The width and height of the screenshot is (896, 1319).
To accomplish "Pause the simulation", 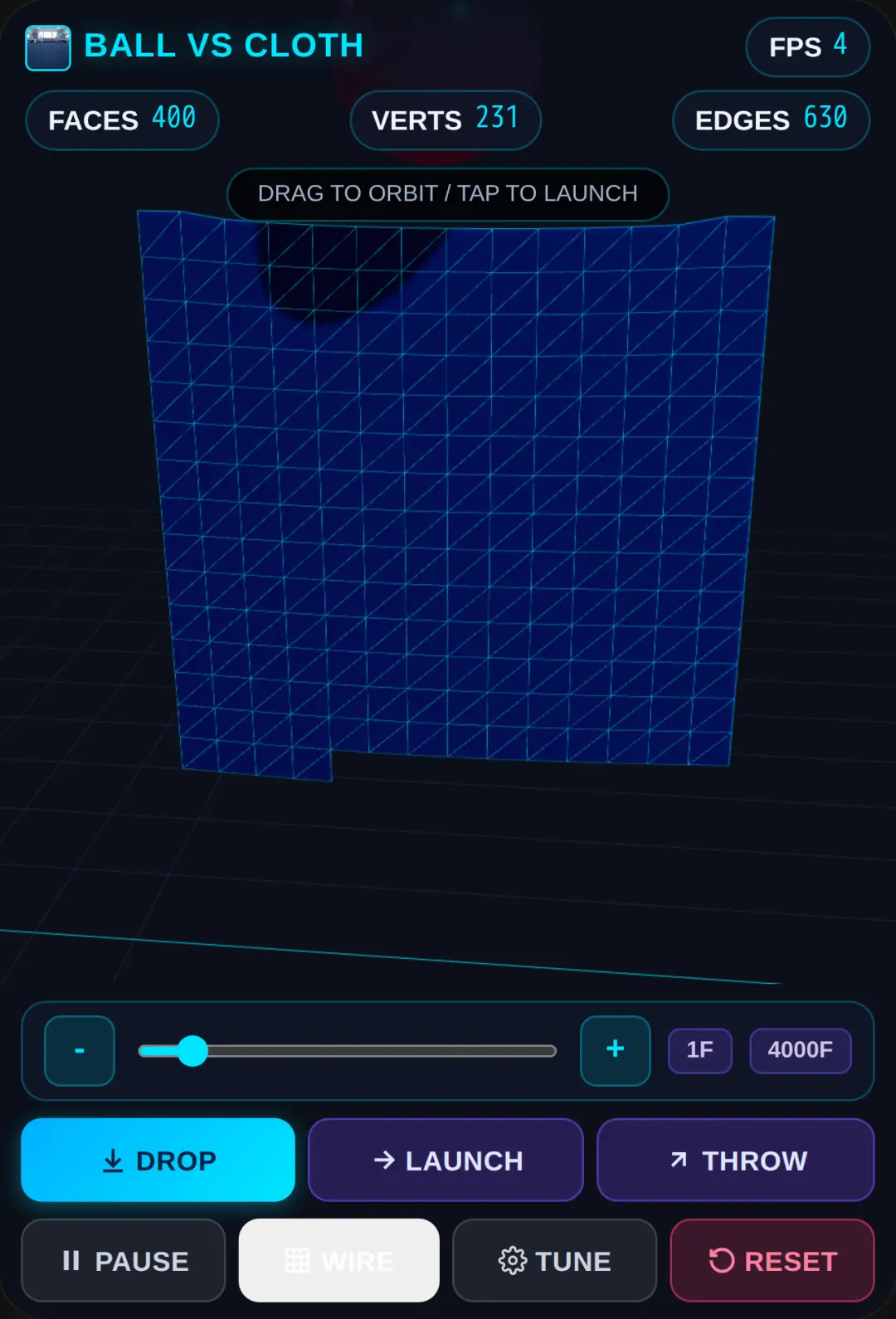I will 124,1260.
